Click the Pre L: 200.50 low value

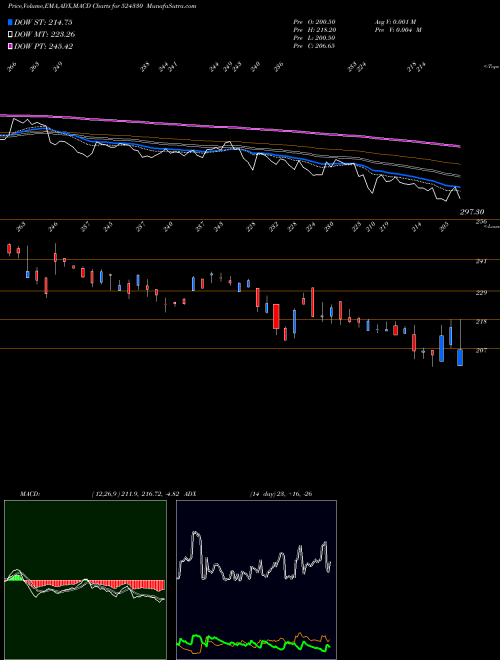[x=314, y=38]
